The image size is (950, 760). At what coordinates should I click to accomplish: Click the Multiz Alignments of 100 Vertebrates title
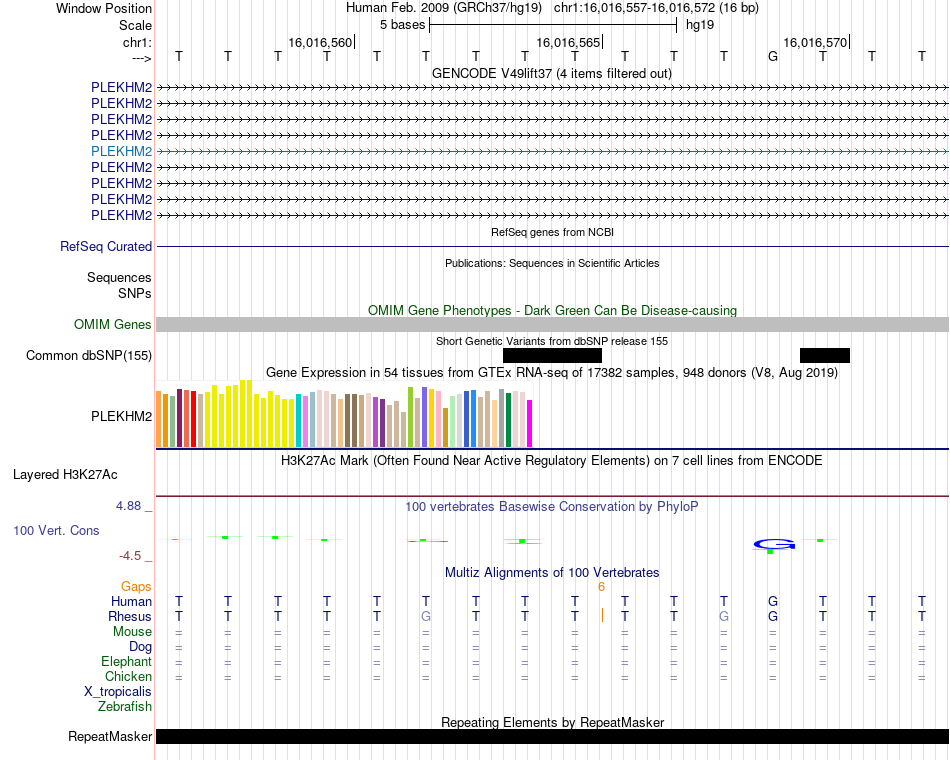552,572
